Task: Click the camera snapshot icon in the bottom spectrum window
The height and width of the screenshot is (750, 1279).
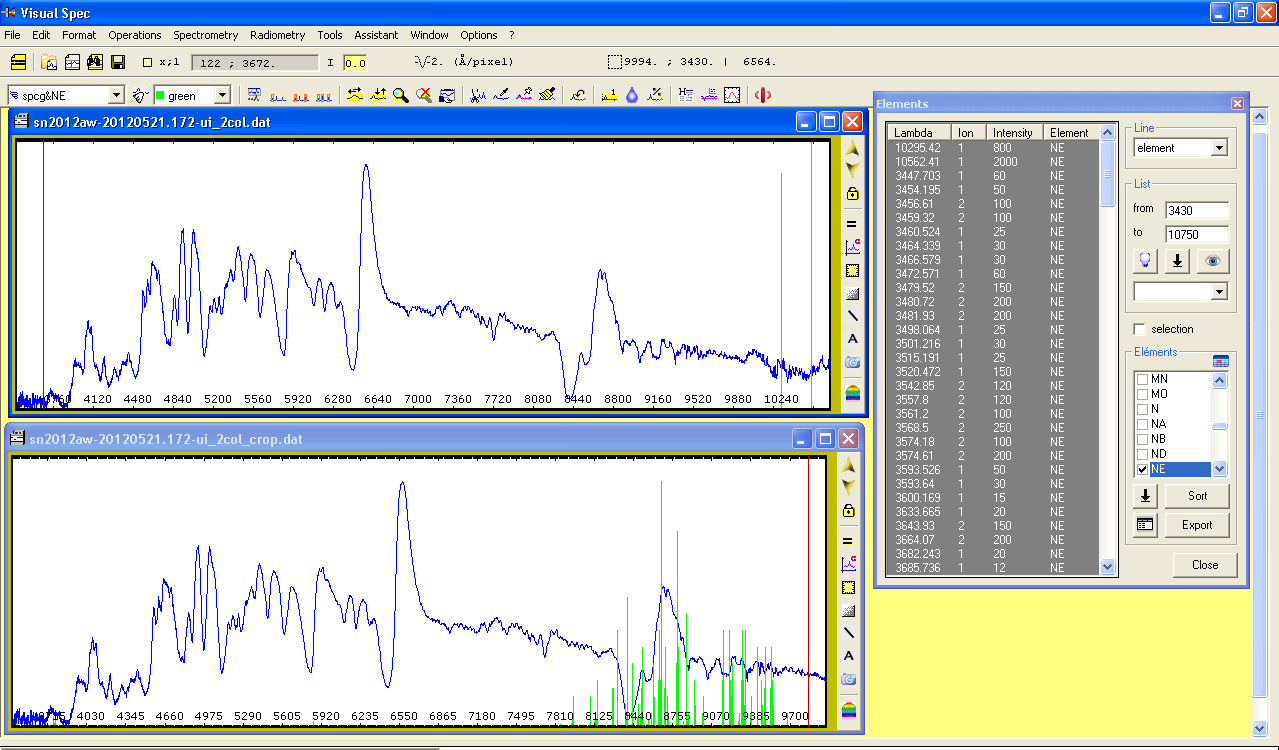Action: [x=849, y=679]
